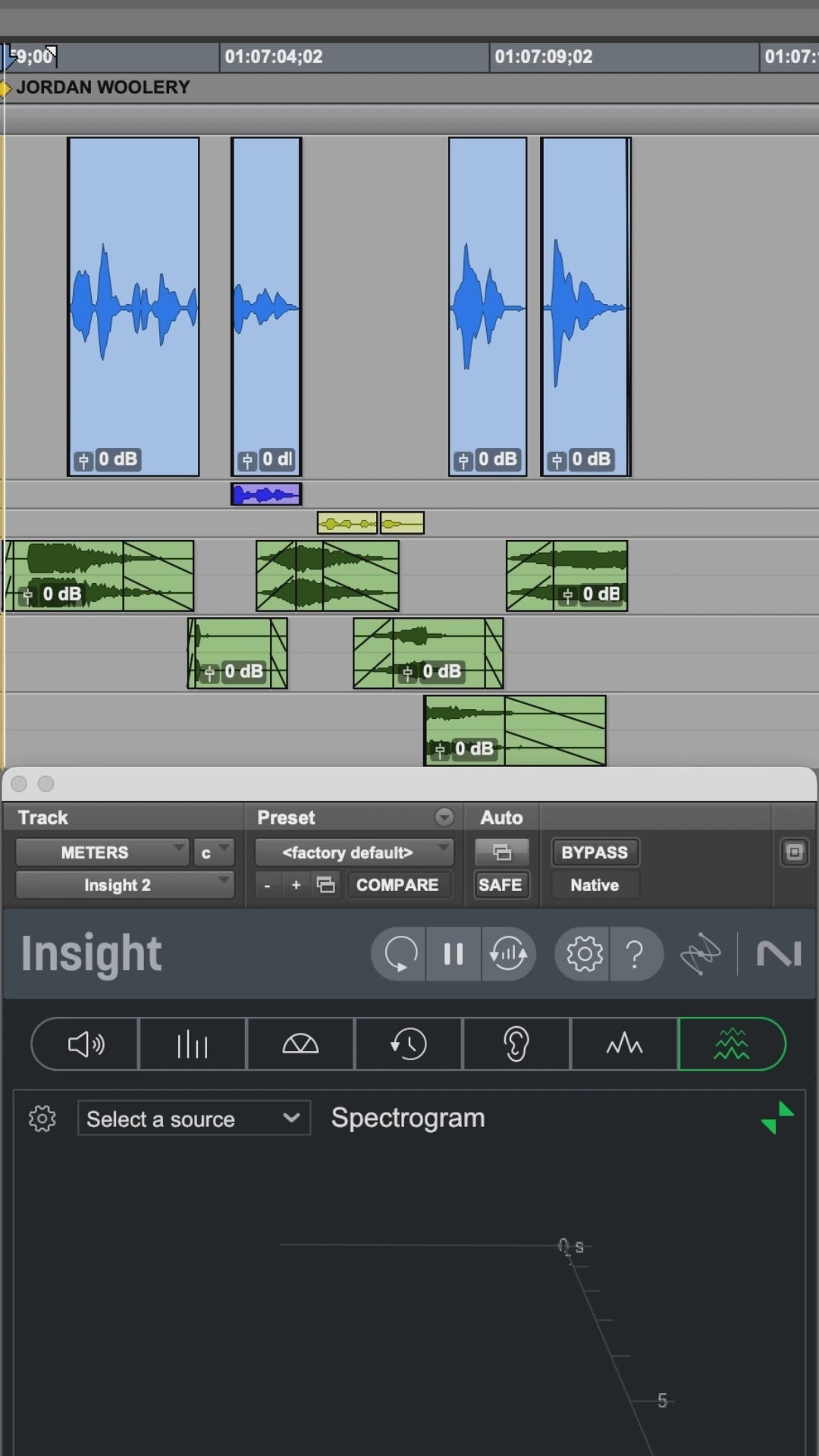The width and height of the screenshot is (819, 1456).
Task: Open the Spectrum analyzer tab
Action: tap(624, 1044)
